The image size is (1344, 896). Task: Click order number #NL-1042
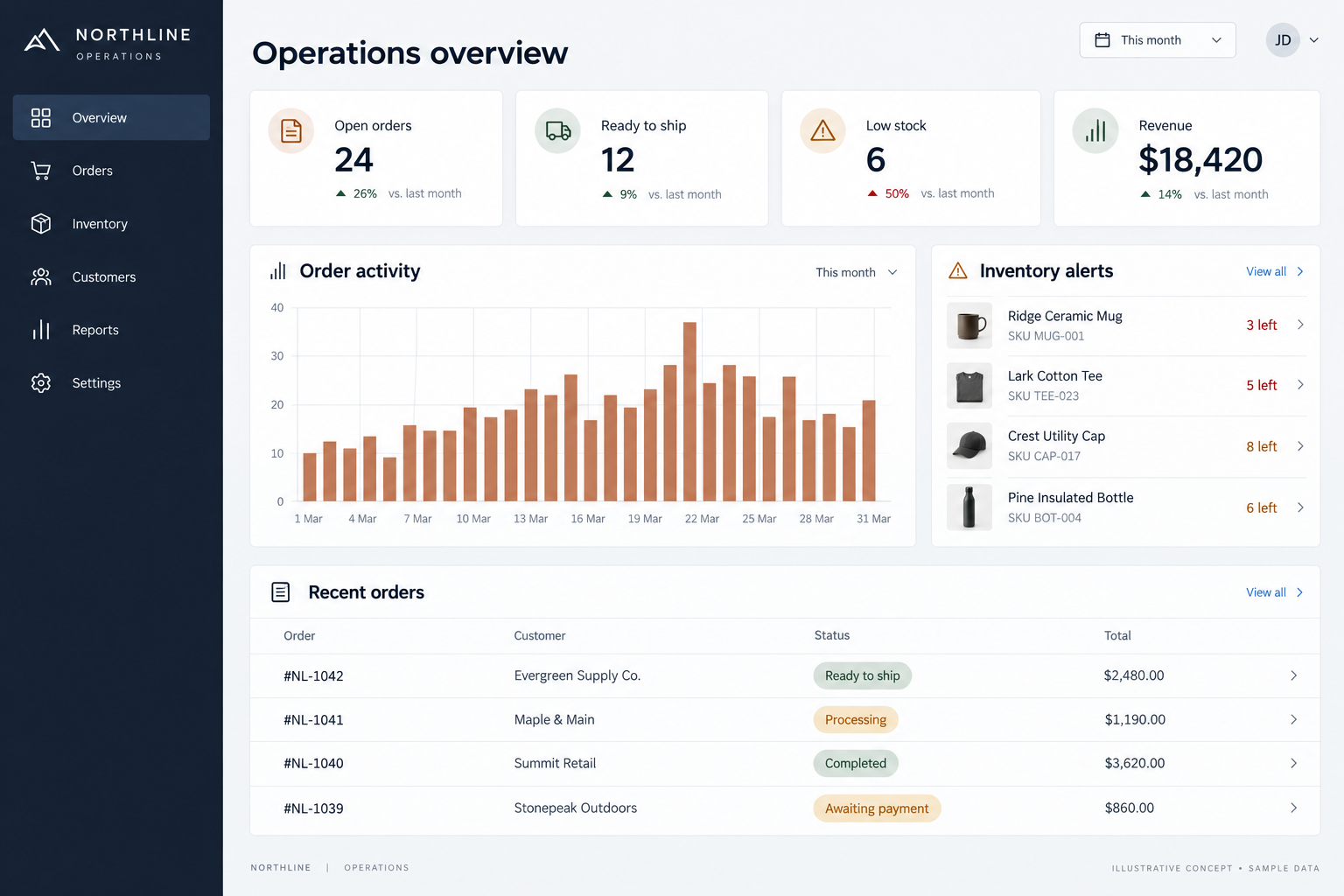(x=313, y=675)
